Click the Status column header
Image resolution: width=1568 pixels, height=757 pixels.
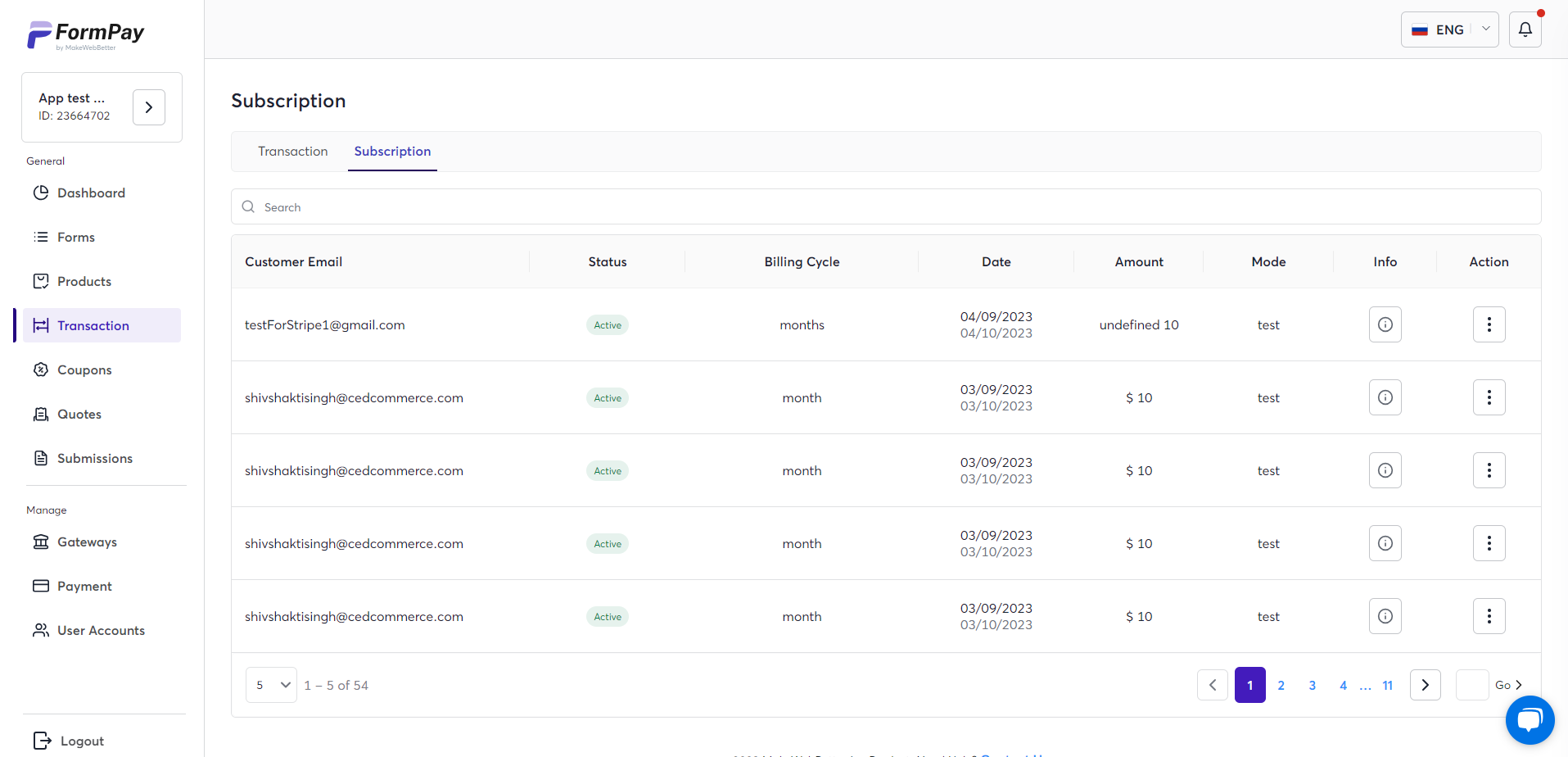(x=607, y=262)
